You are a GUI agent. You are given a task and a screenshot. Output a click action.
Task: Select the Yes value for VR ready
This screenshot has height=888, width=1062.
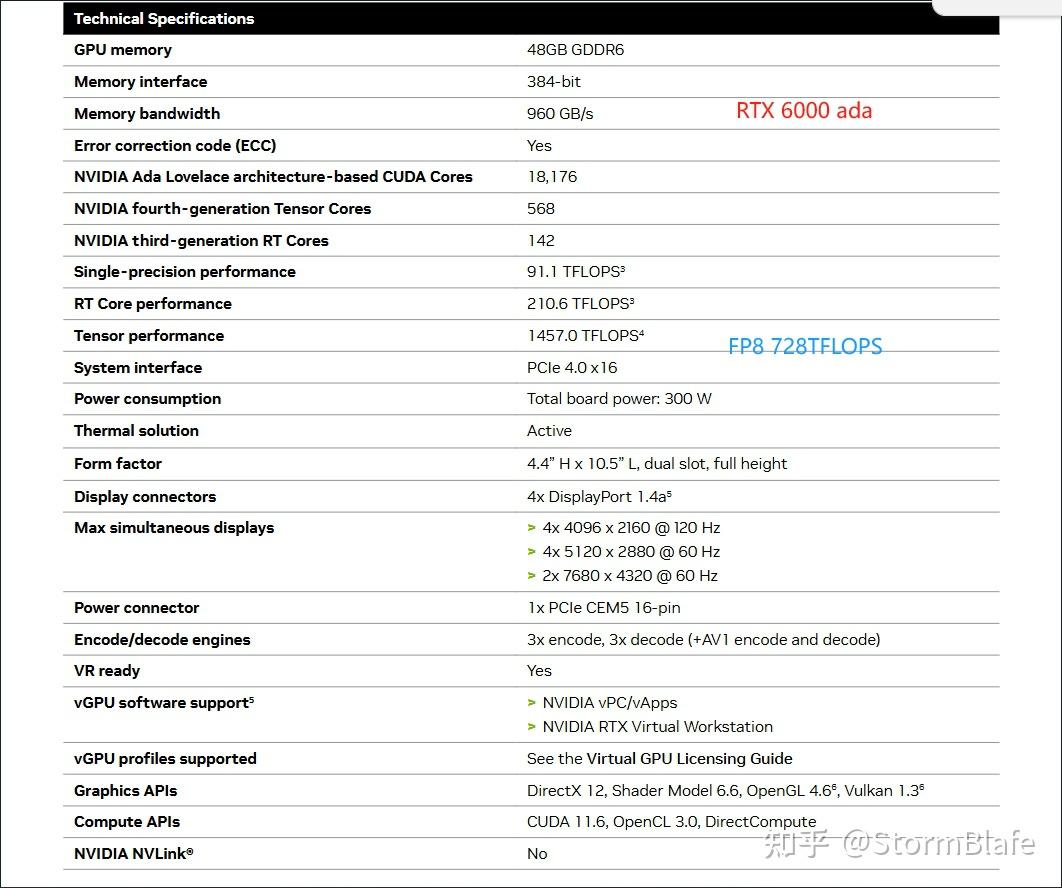pyautogui.click(x=539, y=671)
